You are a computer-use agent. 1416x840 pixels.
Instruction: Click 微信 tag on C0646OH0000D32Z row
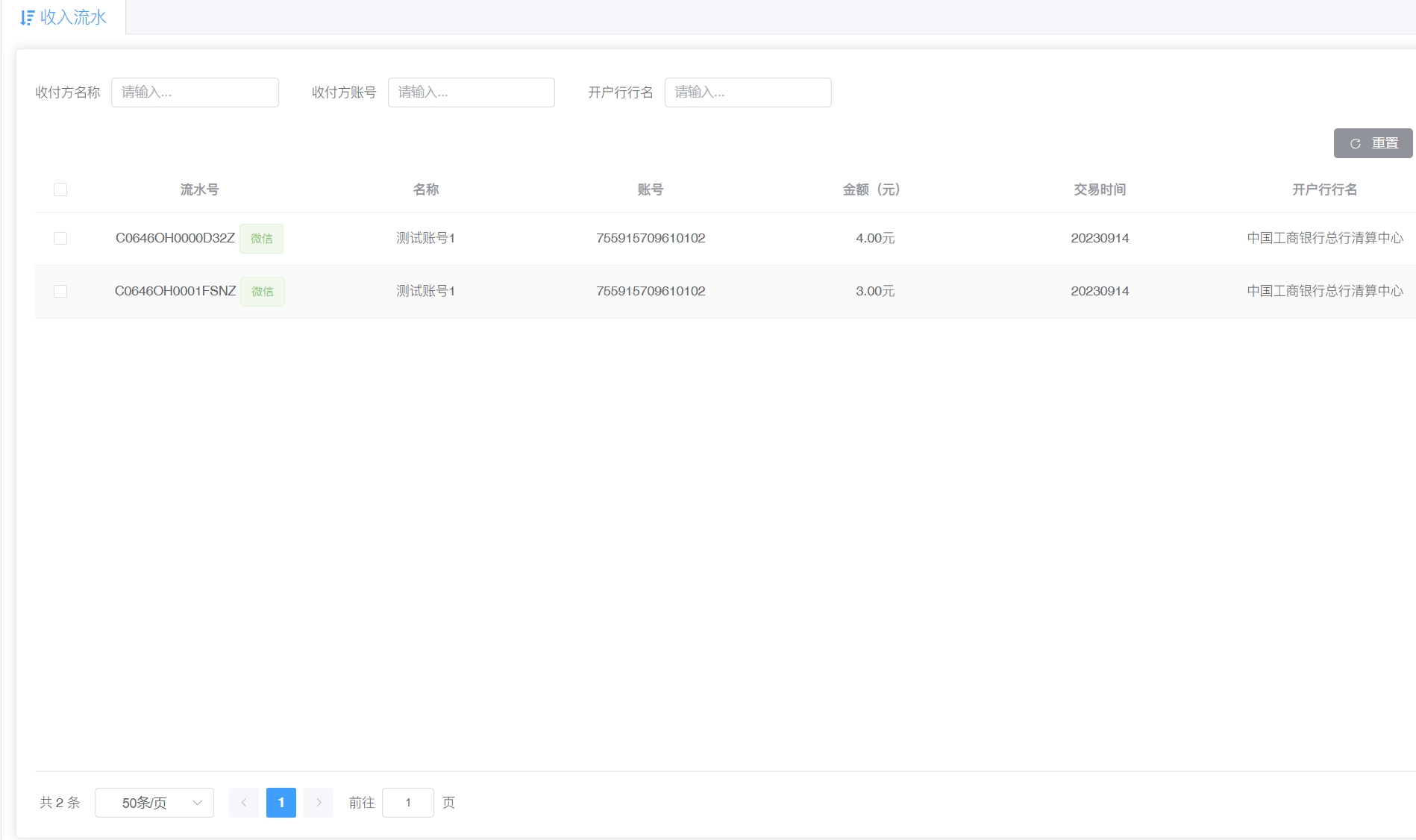coord(261,239)
